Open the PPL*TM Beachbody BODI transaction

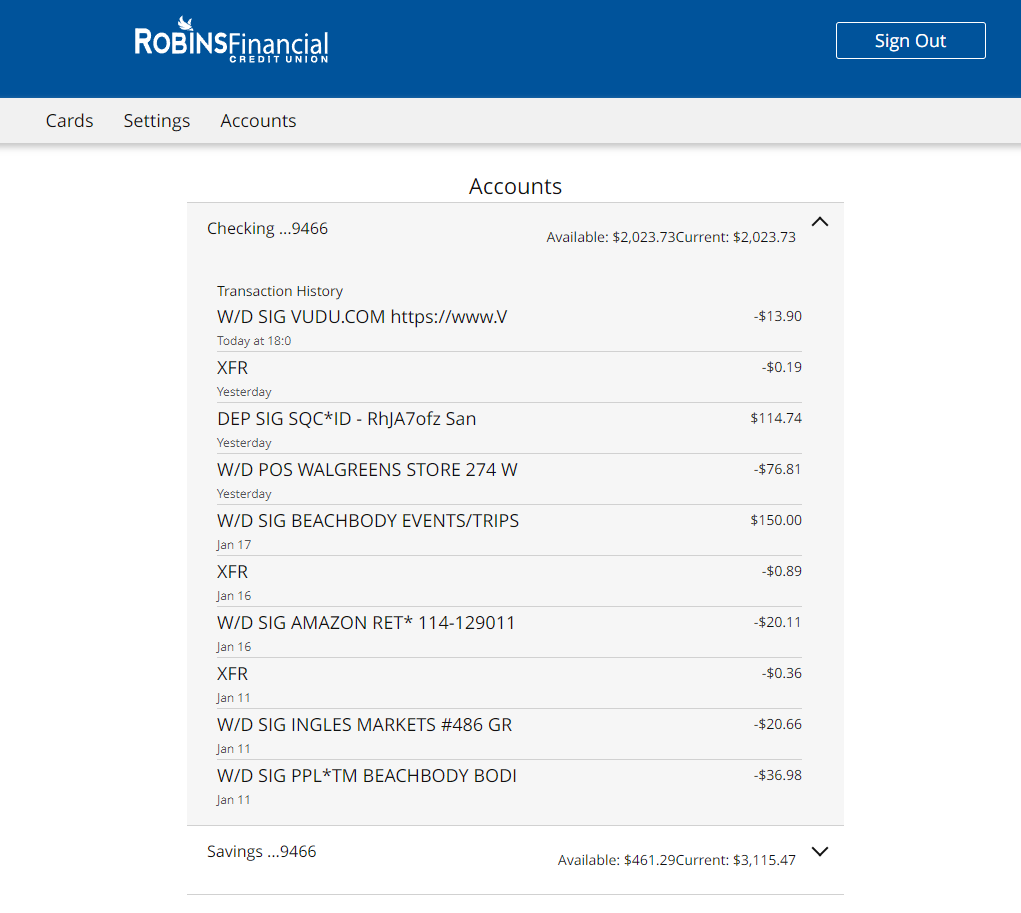click(x=509, y=785)
